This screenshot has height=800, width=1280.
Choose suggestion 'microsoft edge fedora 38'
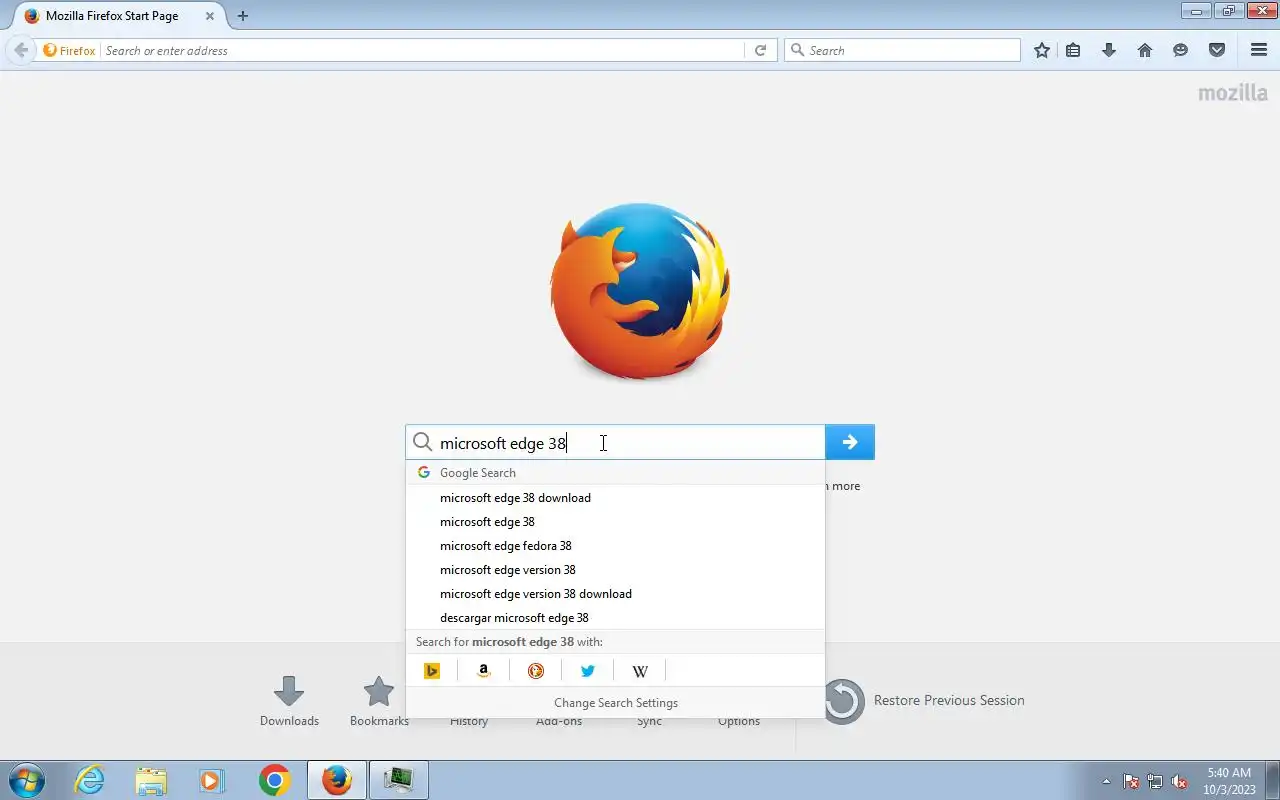coord(616,546)
